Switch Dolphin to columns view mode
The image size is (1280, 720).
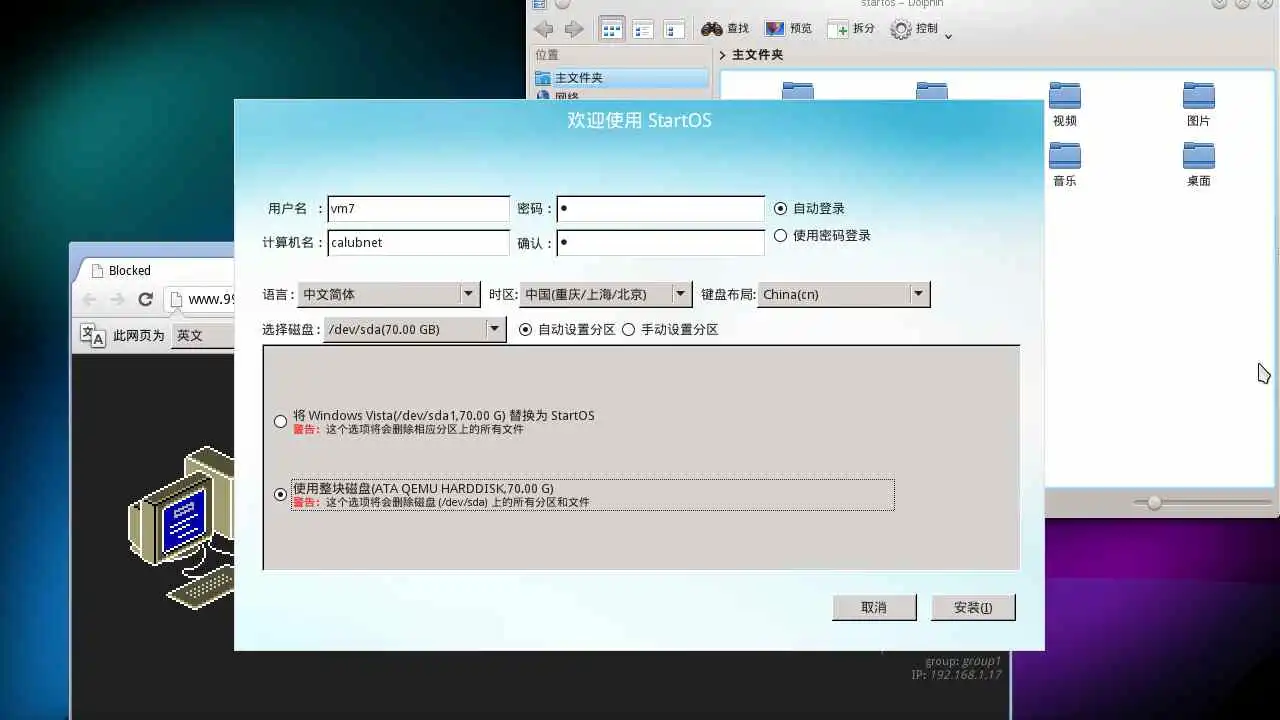tap(675, 29)
